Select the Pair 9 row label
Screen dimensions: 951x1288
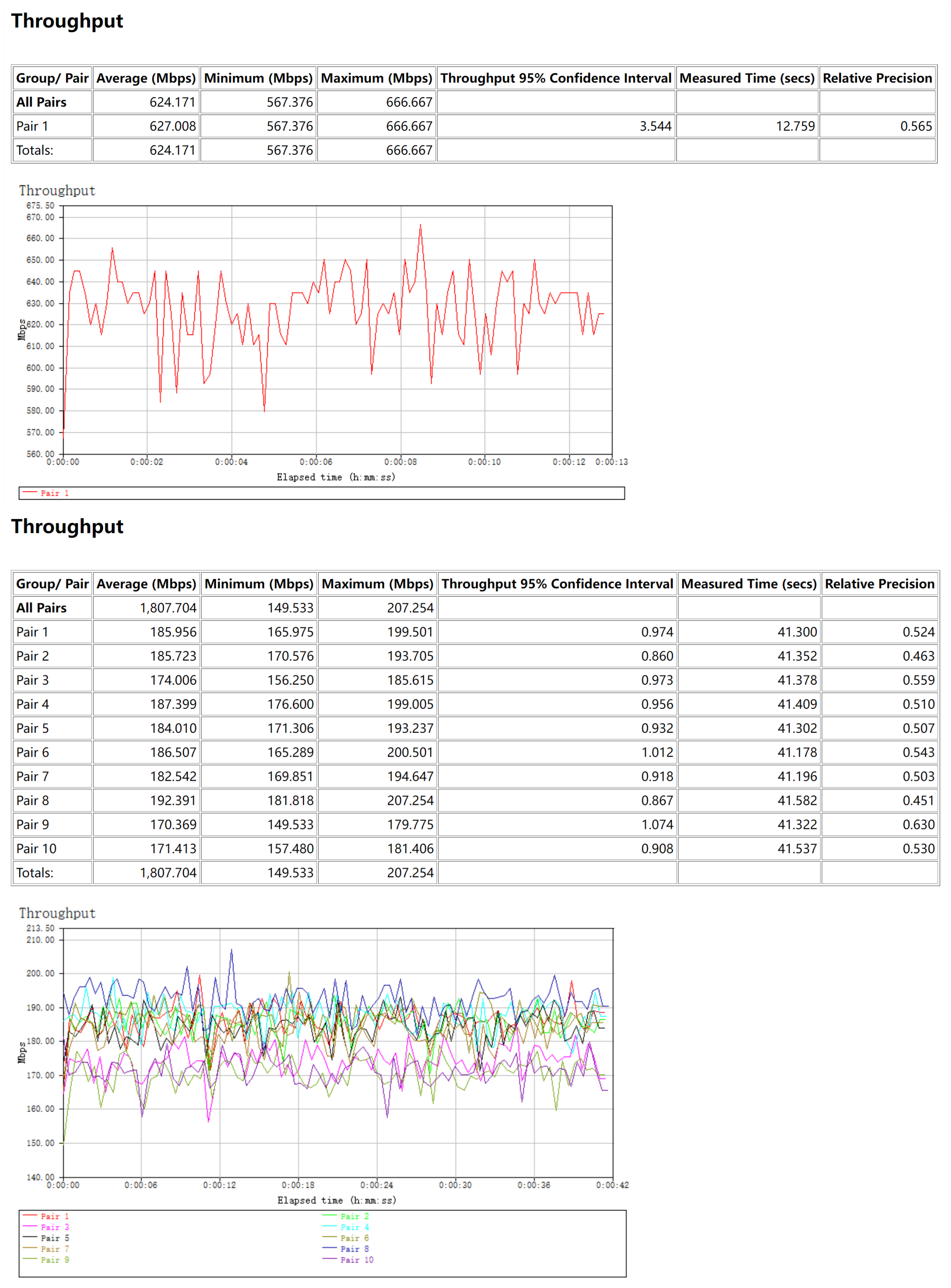point(33,825)
